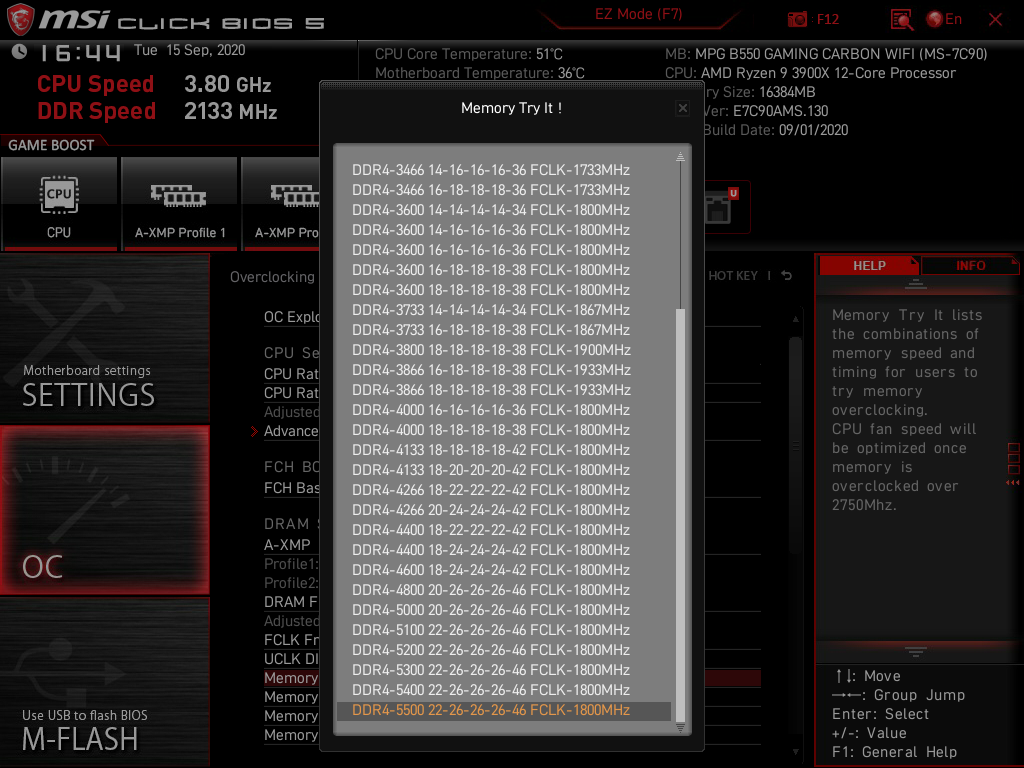
Task: Select DDR4-3466 16-18-18-18-36 FCLK-1733MHz
Action: pos(491,190)
